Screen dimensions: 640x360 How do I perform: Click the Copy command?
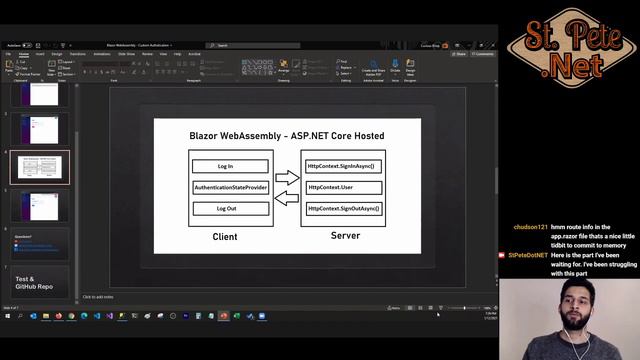point(22,68)
